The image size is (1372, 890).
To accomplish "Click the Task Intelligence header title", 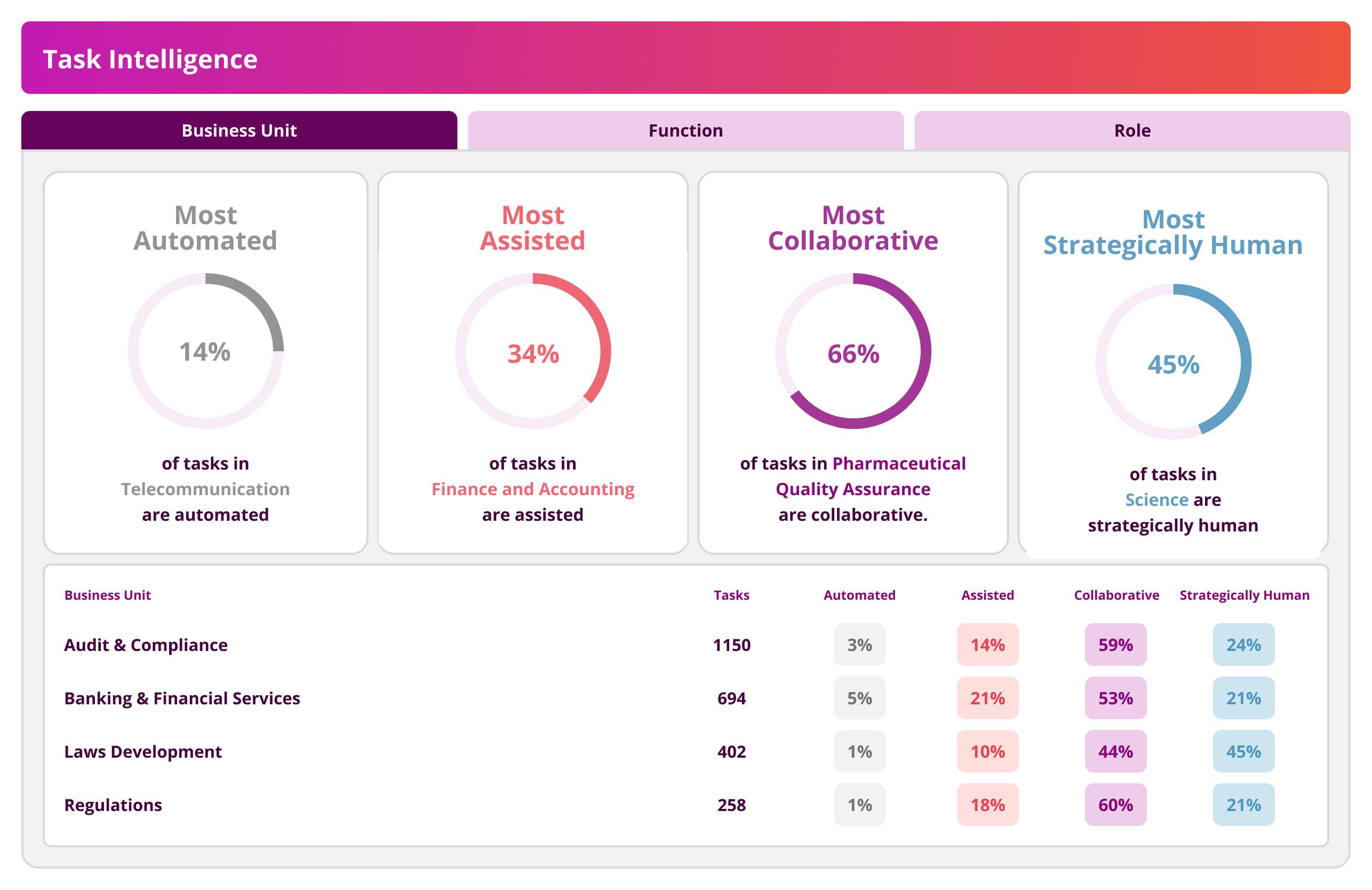I will point(150,59).
